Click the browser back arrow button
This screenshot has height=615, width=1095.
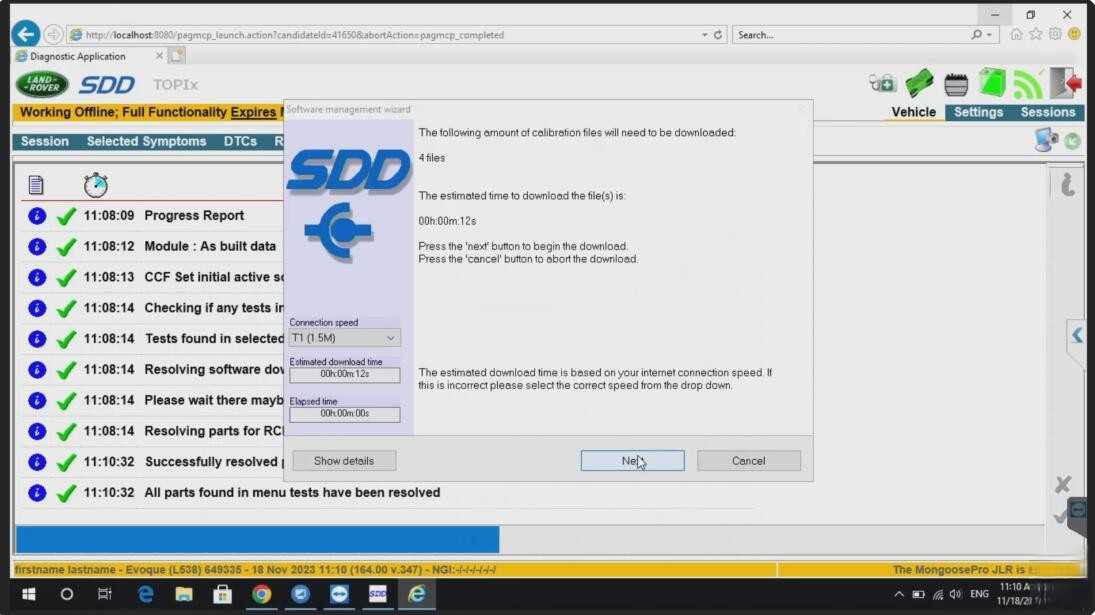(x=26, y=34)
